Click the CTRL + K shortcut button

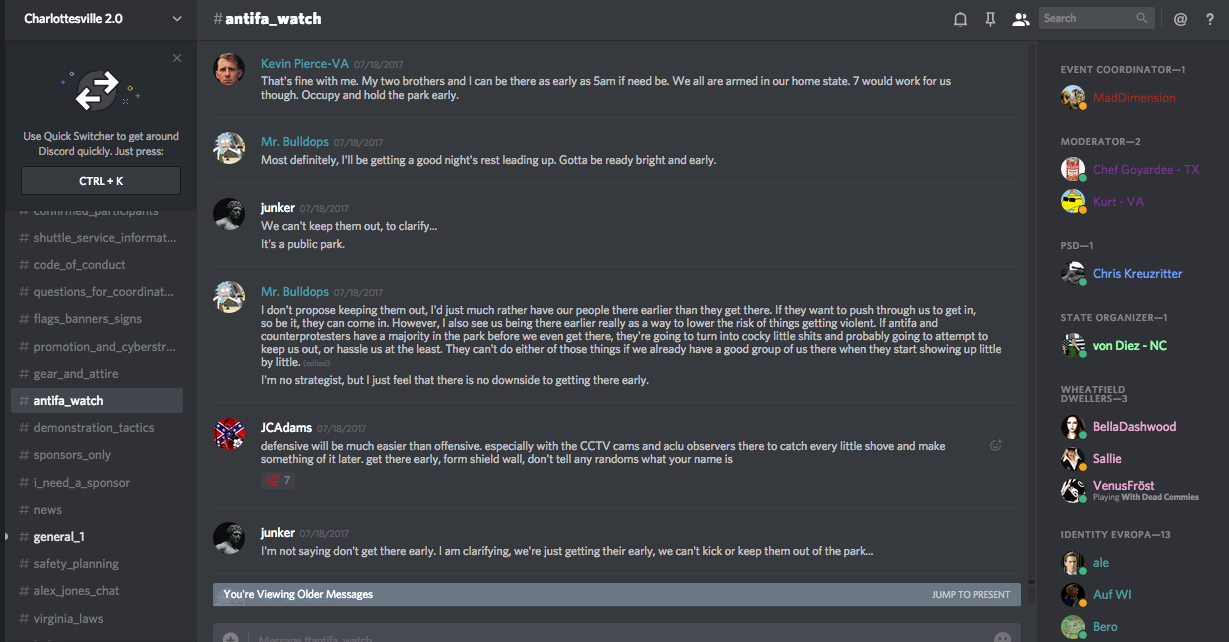(x=101, y=181)
